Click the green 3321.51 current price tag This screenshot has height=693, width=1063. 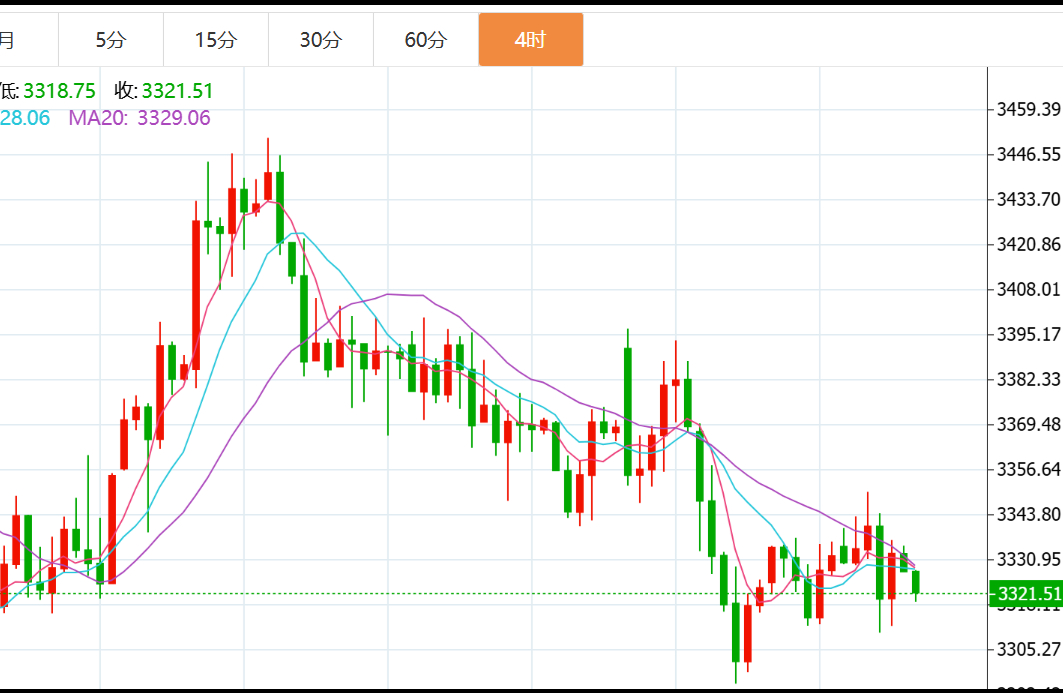coord(1026,594)
